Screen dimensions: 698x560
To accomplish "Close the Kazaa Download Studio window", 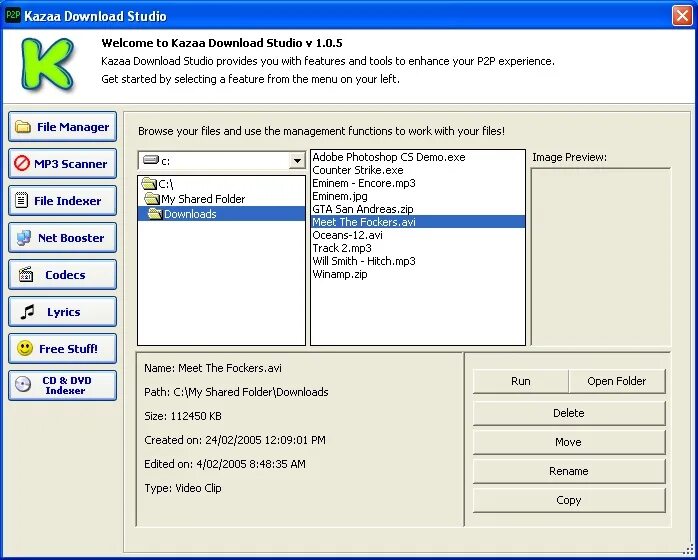I will (682, 16).
